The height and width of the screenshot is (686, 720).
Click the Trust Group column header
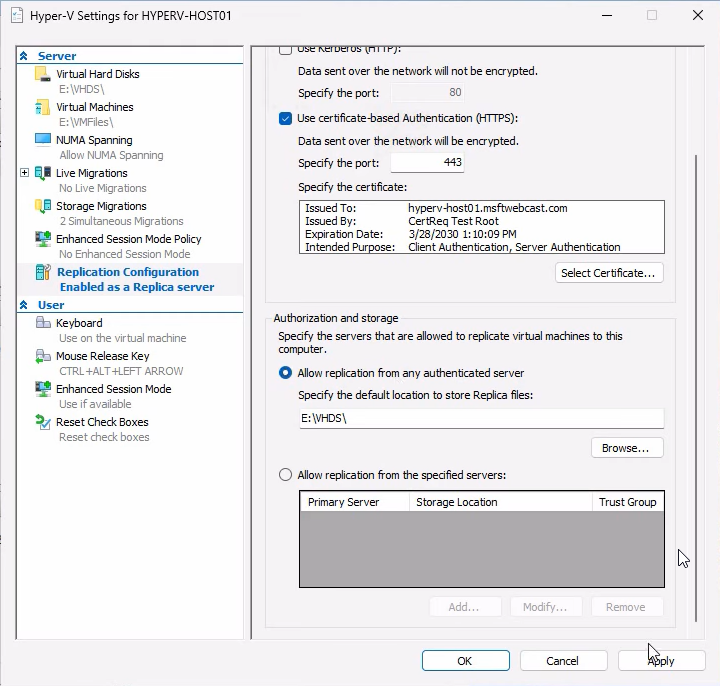point(628,502)
